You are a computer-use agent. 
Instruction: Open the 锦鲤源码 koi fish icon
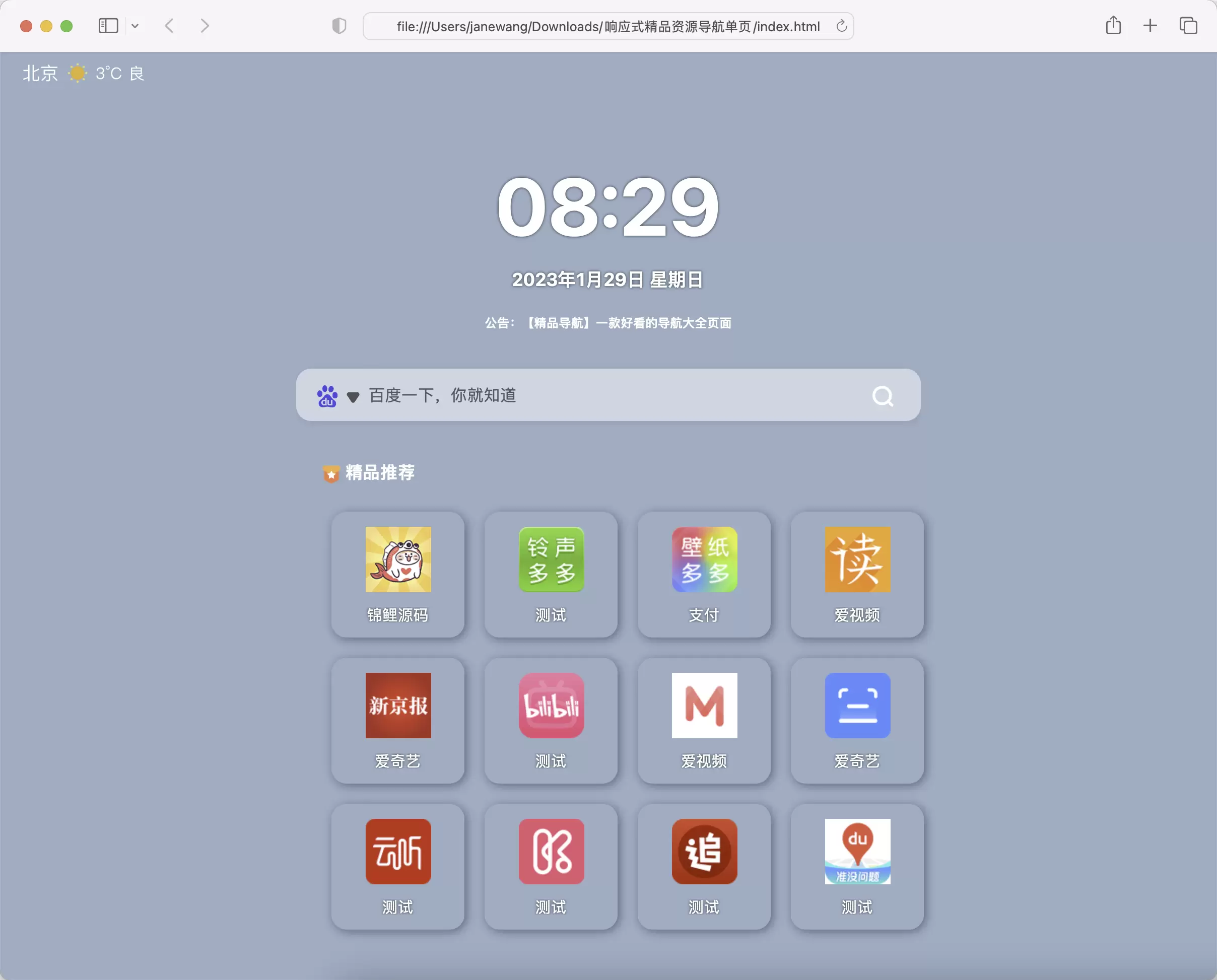coord(398,559)
